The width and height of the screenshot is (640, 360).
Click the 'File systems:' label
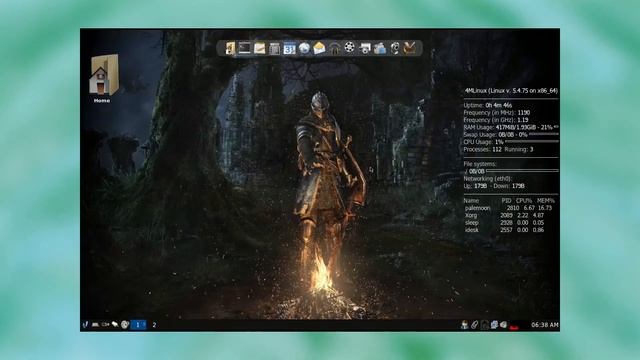[x=480, y=164]
